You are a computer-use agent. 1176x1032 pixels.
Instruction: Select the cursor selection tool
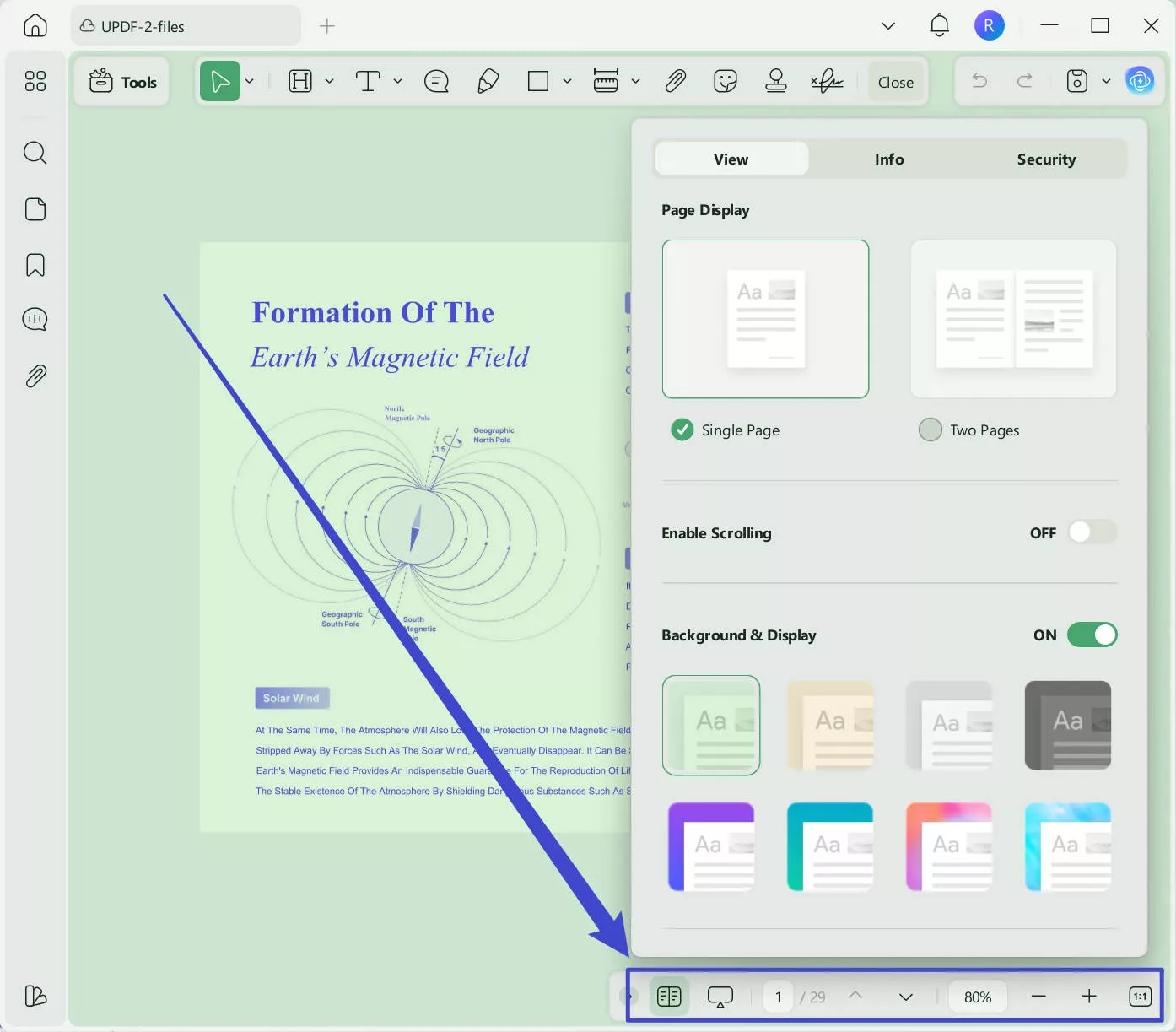point(220,82)
